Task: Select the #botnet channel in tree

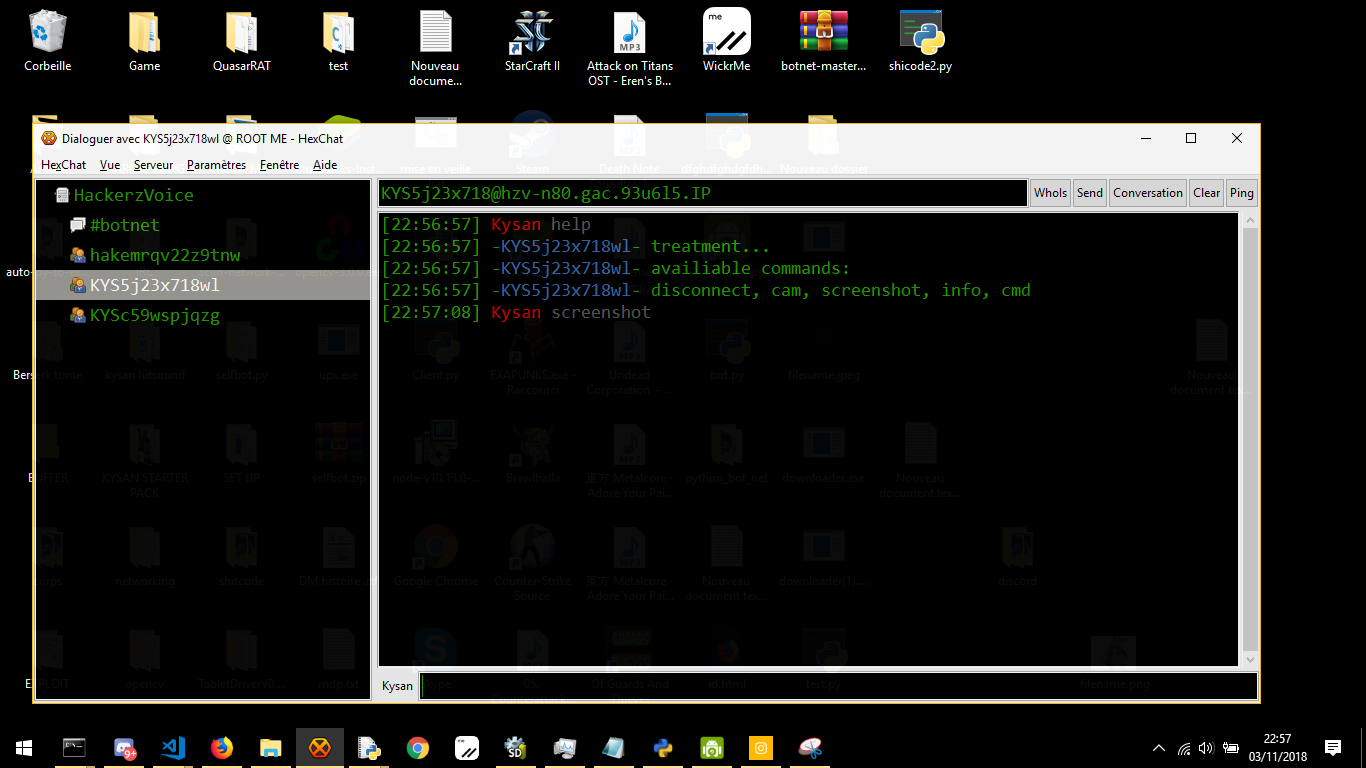Action: (x=124, y=225)
